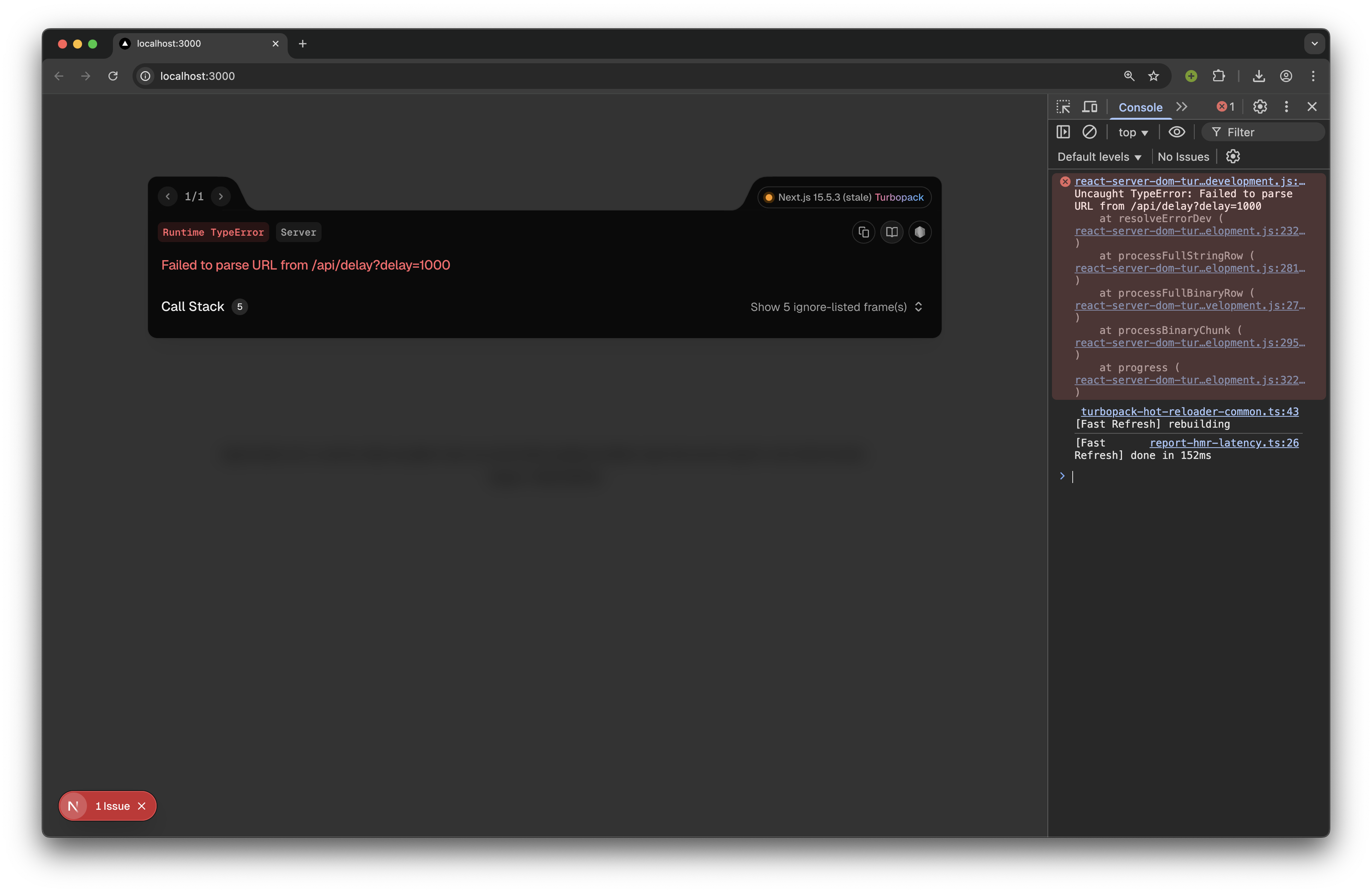
Task: Open the More tabs chevron in DevTools
Action: pyautogui.click(x=1182, y=107)
